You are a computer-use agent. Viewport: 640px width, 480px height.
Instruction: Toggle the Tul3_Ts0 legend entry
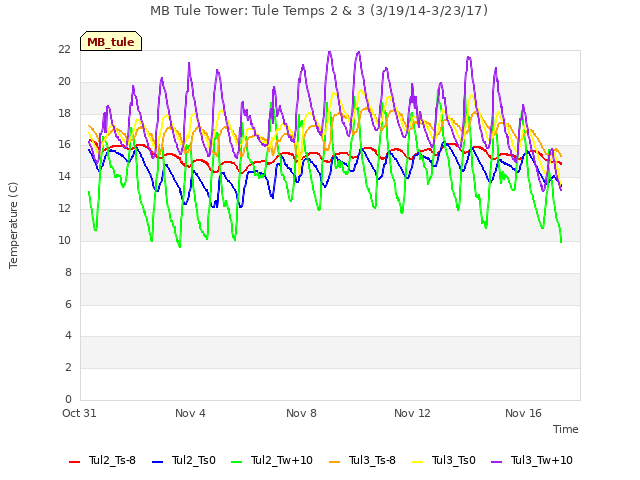click(444, 460)
